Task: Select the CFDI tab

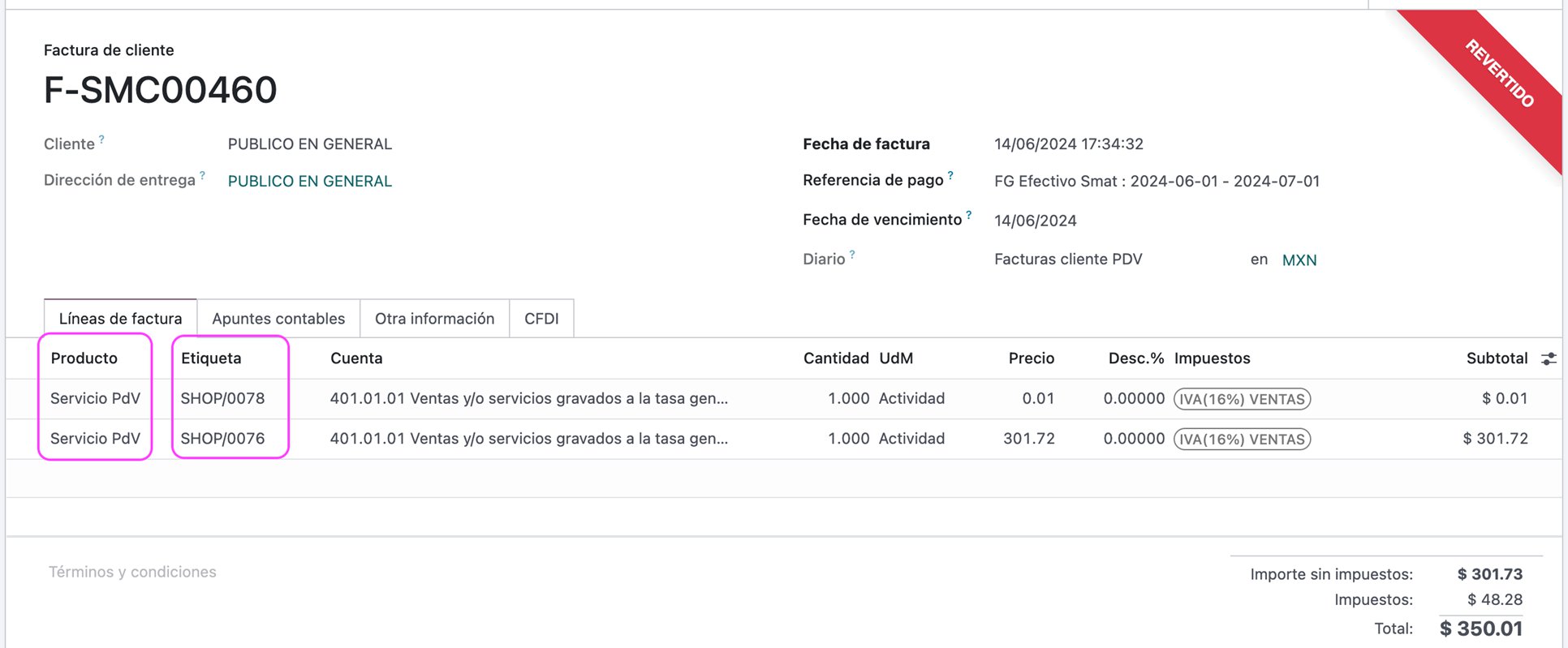Action: coord(541,319)
